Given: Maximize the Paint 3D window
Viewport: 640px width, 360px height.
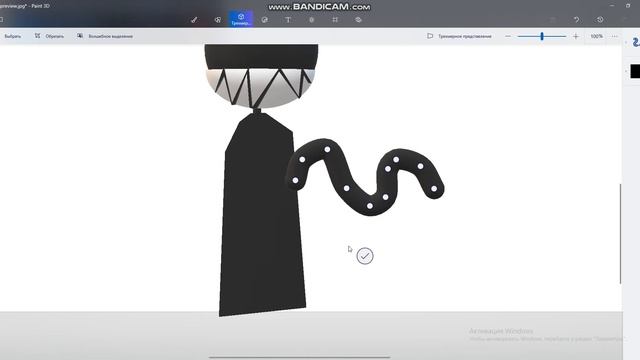Looking at the screenshot, I should click(x=628, y=6).
